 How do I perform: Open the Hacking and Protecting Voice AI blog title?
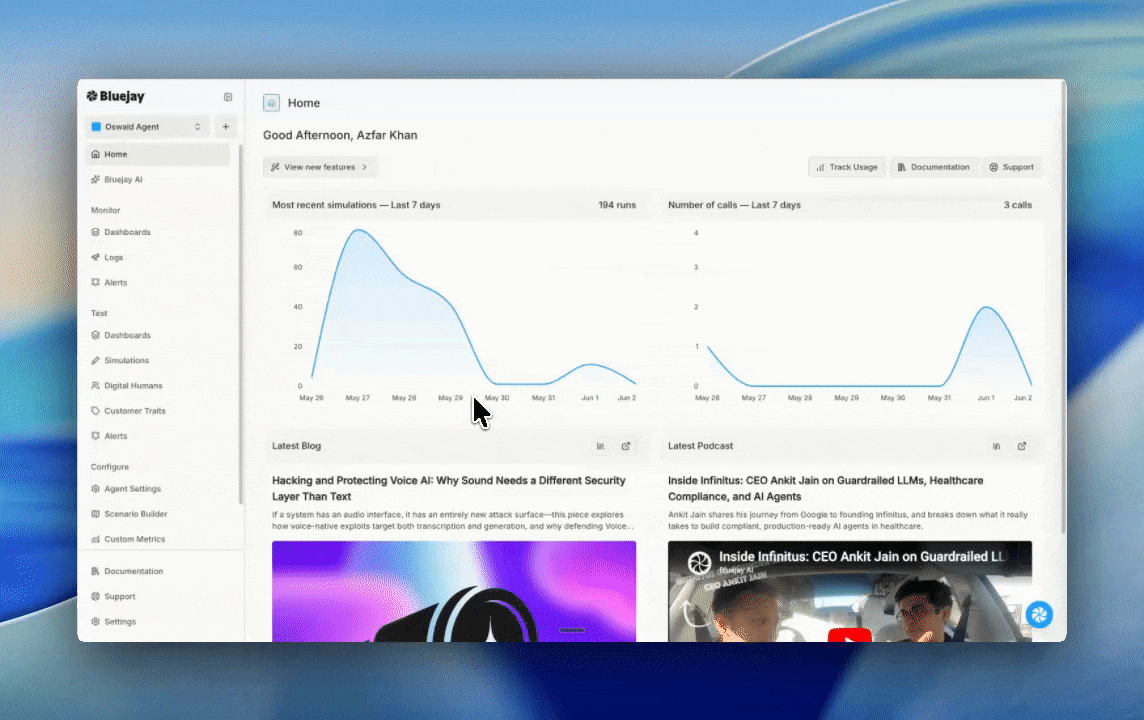click(449, 489)
